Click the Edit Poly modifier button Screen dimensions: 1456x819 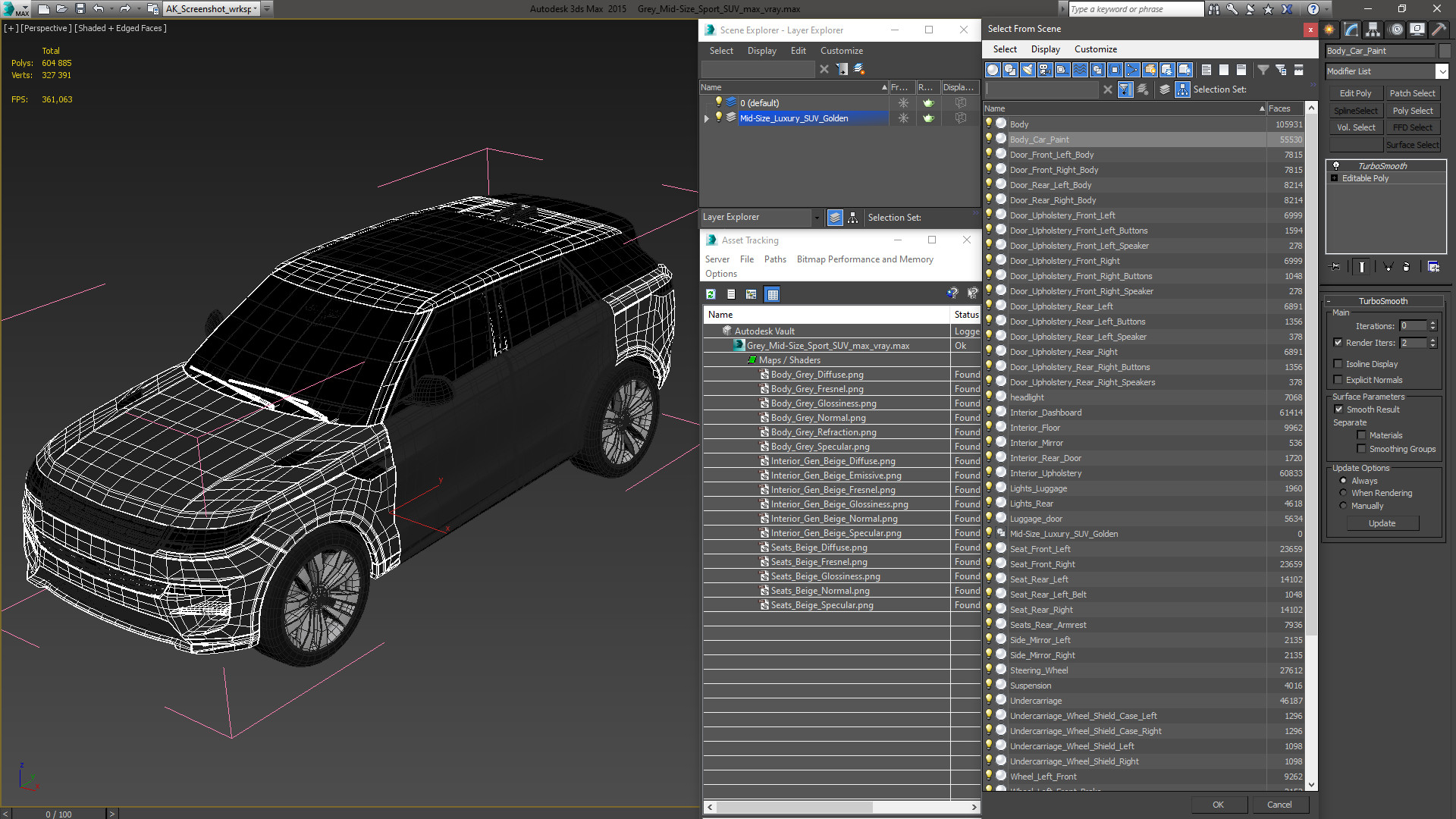1355,93
